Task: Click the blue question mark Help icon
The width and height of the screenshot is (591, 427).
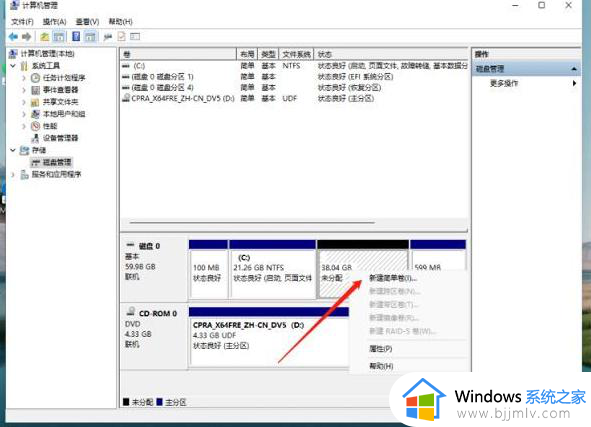Action: coord(76,37)
